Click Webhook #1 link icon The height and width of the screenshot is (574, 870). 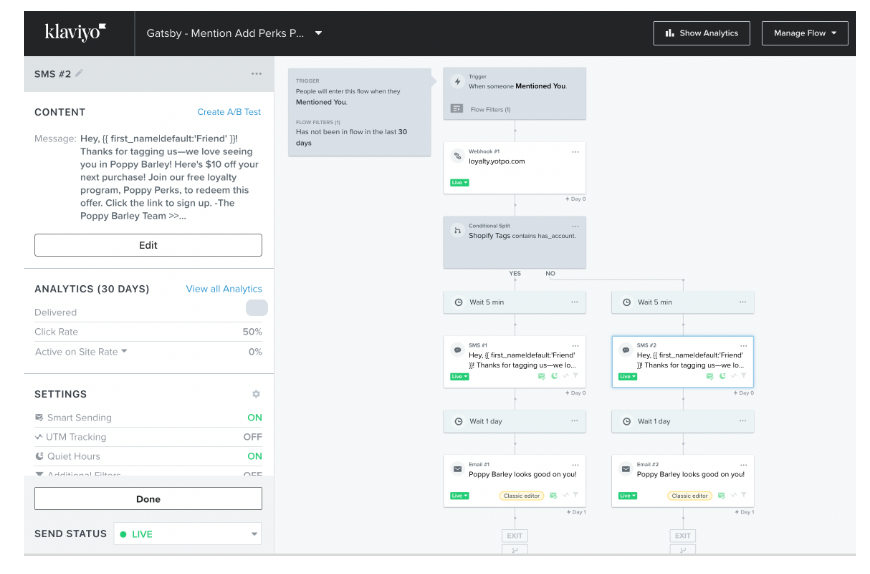tap(457, 156)
